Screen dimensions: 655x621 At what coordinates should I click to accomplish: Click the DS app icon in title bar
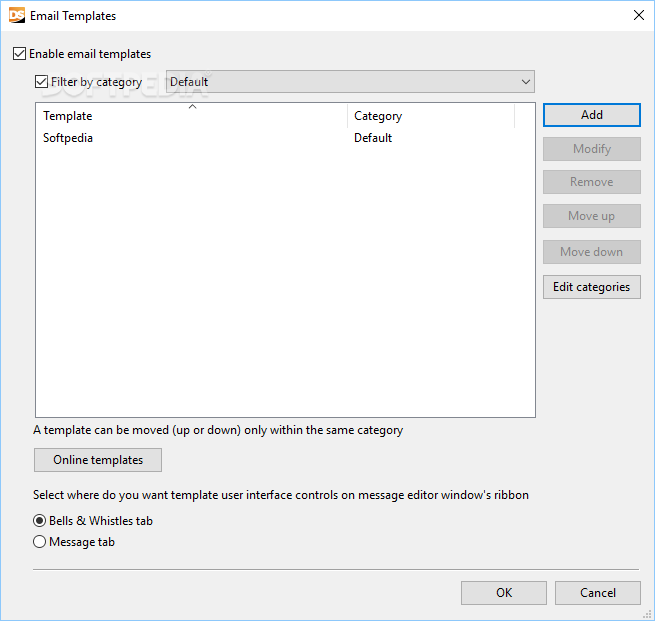click(17, 15)
